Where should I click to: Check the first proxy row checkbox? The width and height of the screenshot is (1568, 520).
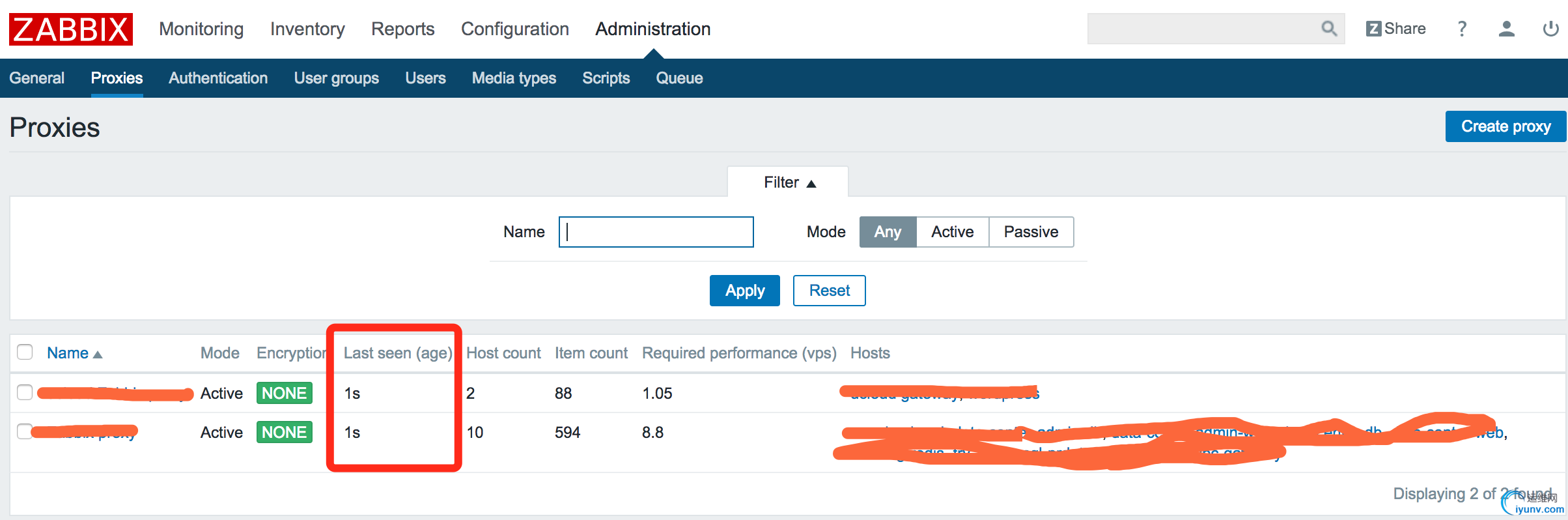click(x=25, y=392)
